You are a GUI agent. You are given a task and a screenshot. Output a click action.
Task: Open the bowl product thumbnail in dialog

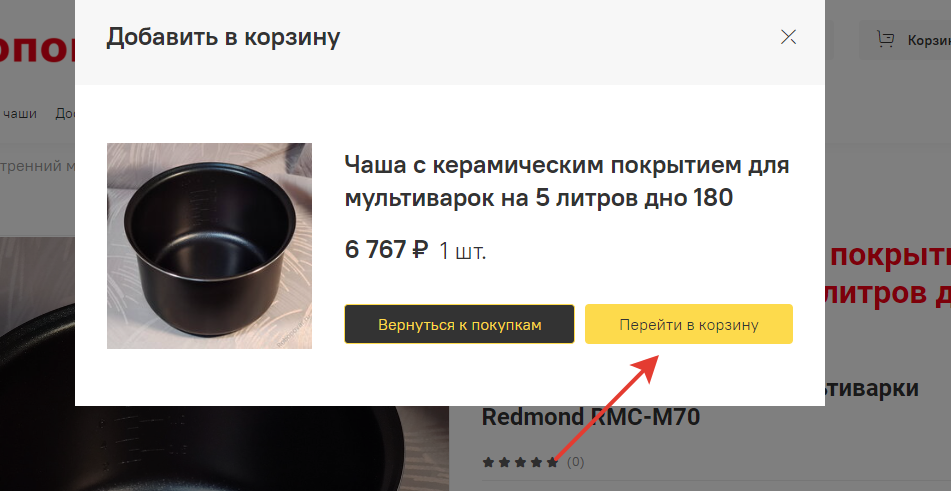click(x=209, y=246)
